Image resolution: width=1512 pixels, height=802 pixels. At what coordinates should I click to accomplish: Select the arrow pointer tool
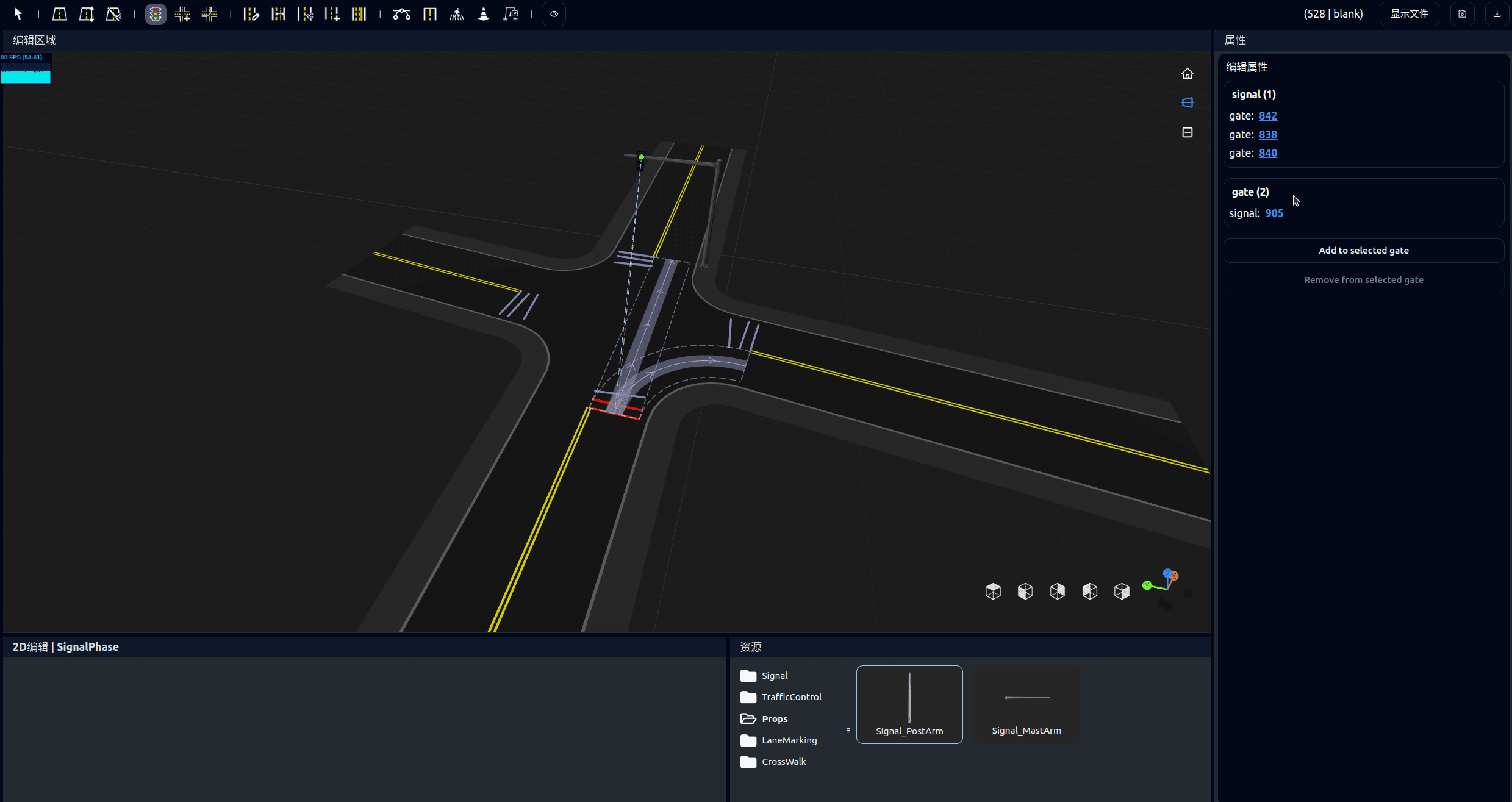click(x=18, y=13)
